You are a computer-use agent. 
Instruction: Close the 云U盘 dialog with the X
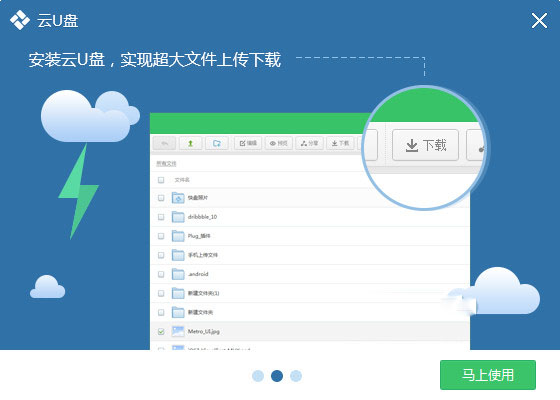[539, 20]
